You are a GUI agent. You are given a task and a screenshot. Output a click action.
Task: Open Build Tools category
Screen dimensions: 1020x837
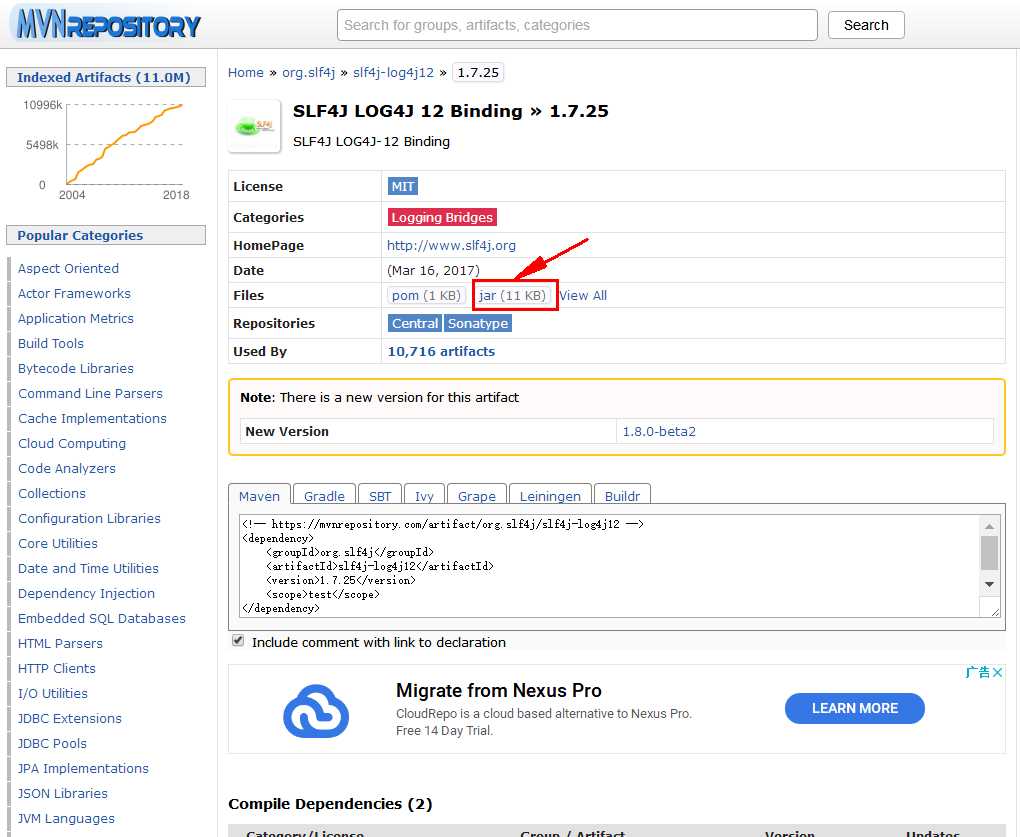click(x=51, y=343)
